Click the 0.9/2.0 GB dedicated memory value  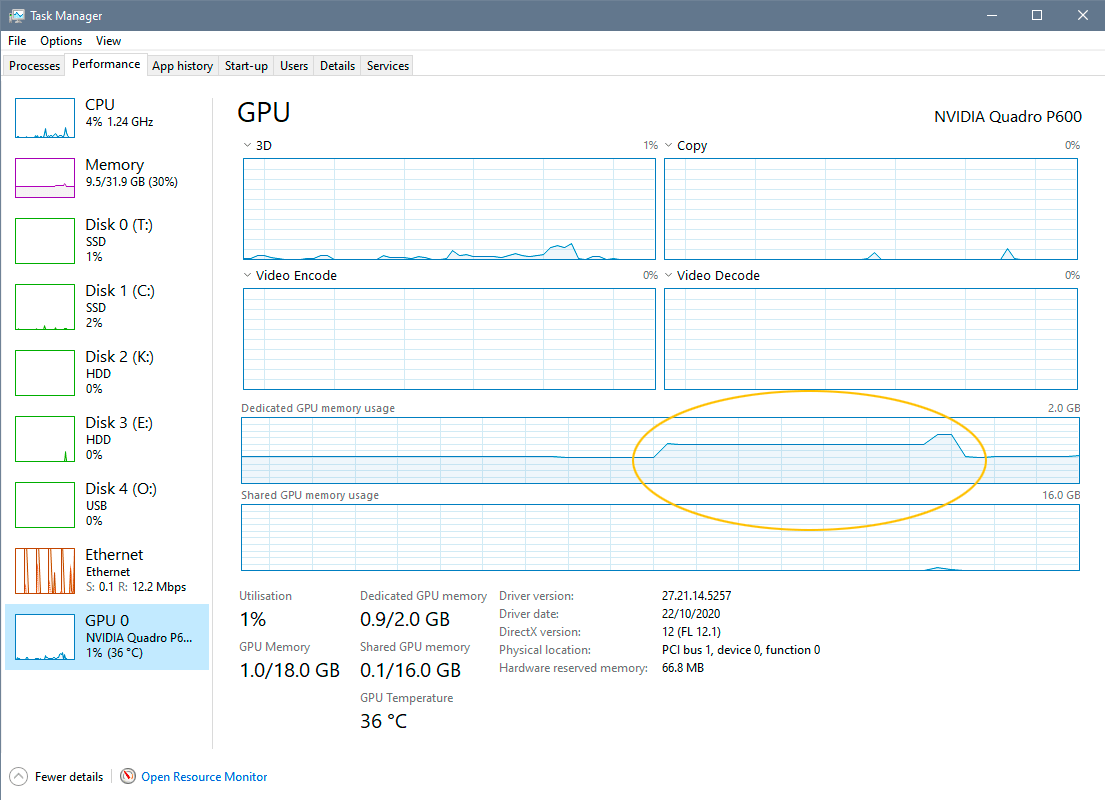pos(405,619)
